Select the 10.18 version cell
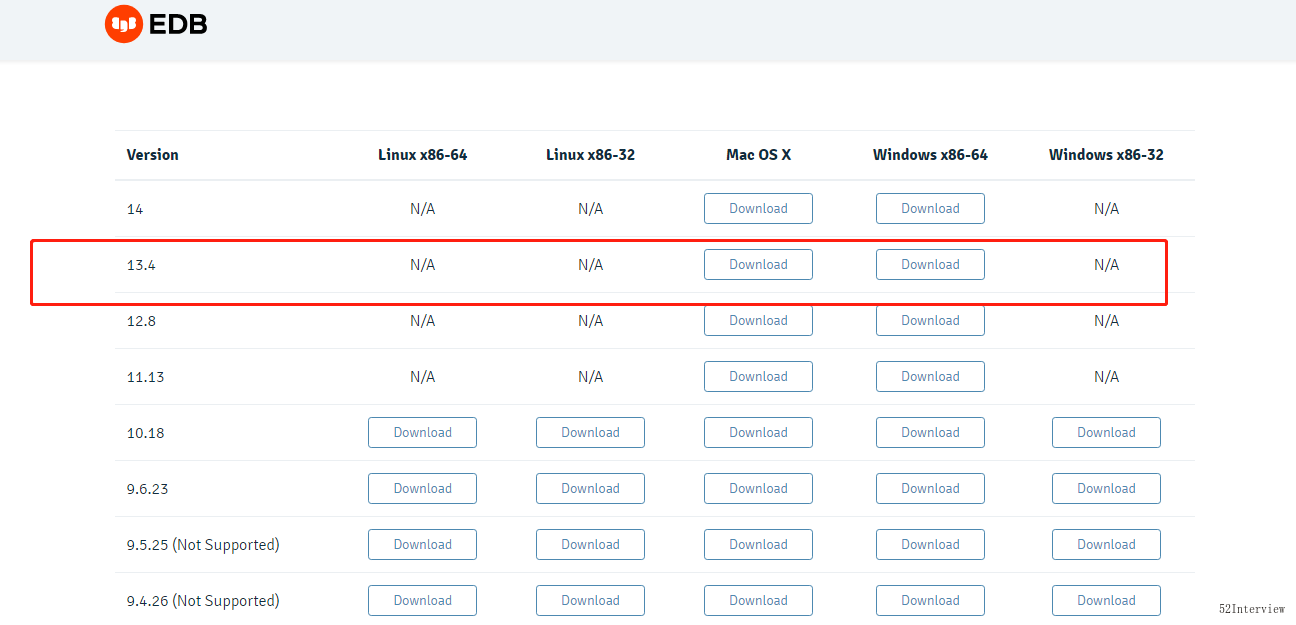The height and width of the screenshot is (625, 1296). coord(145,433)
